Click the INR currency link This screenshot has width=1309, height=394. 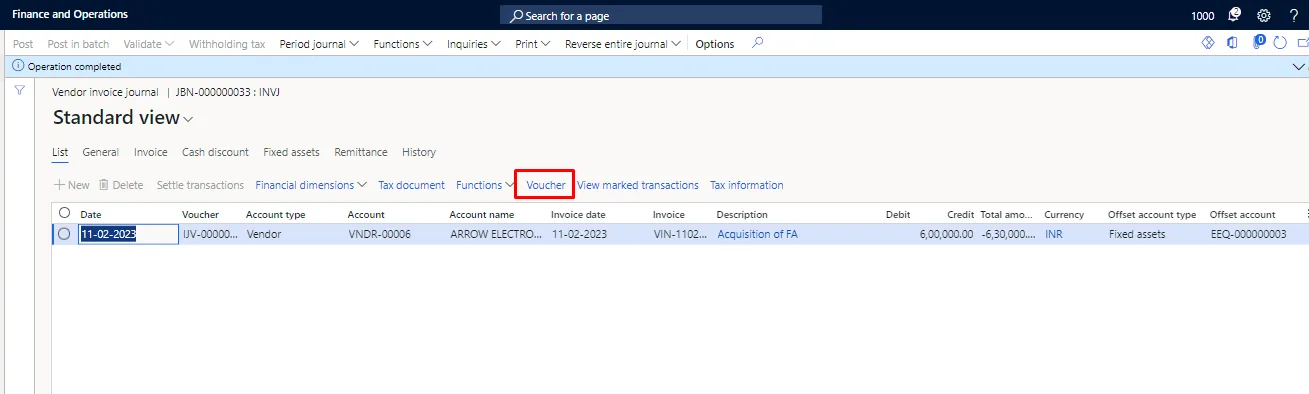1054,234
